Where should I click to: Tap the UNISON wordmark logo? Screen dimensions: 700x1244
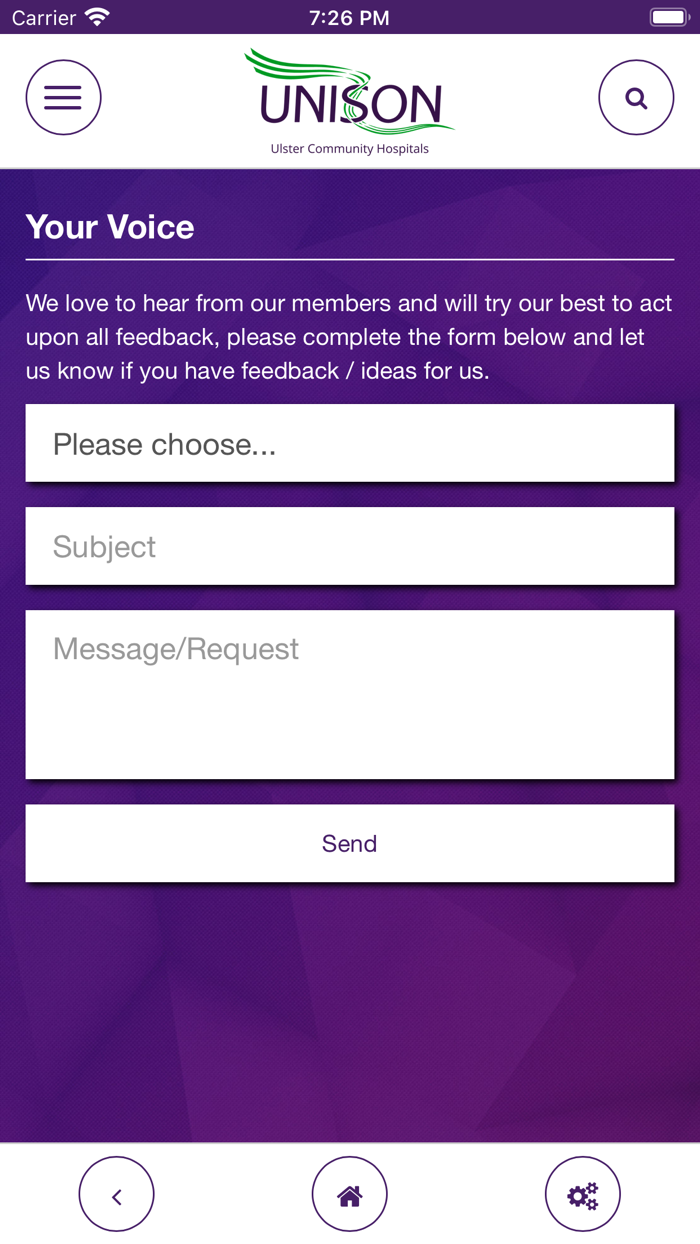tap(350, 102)
